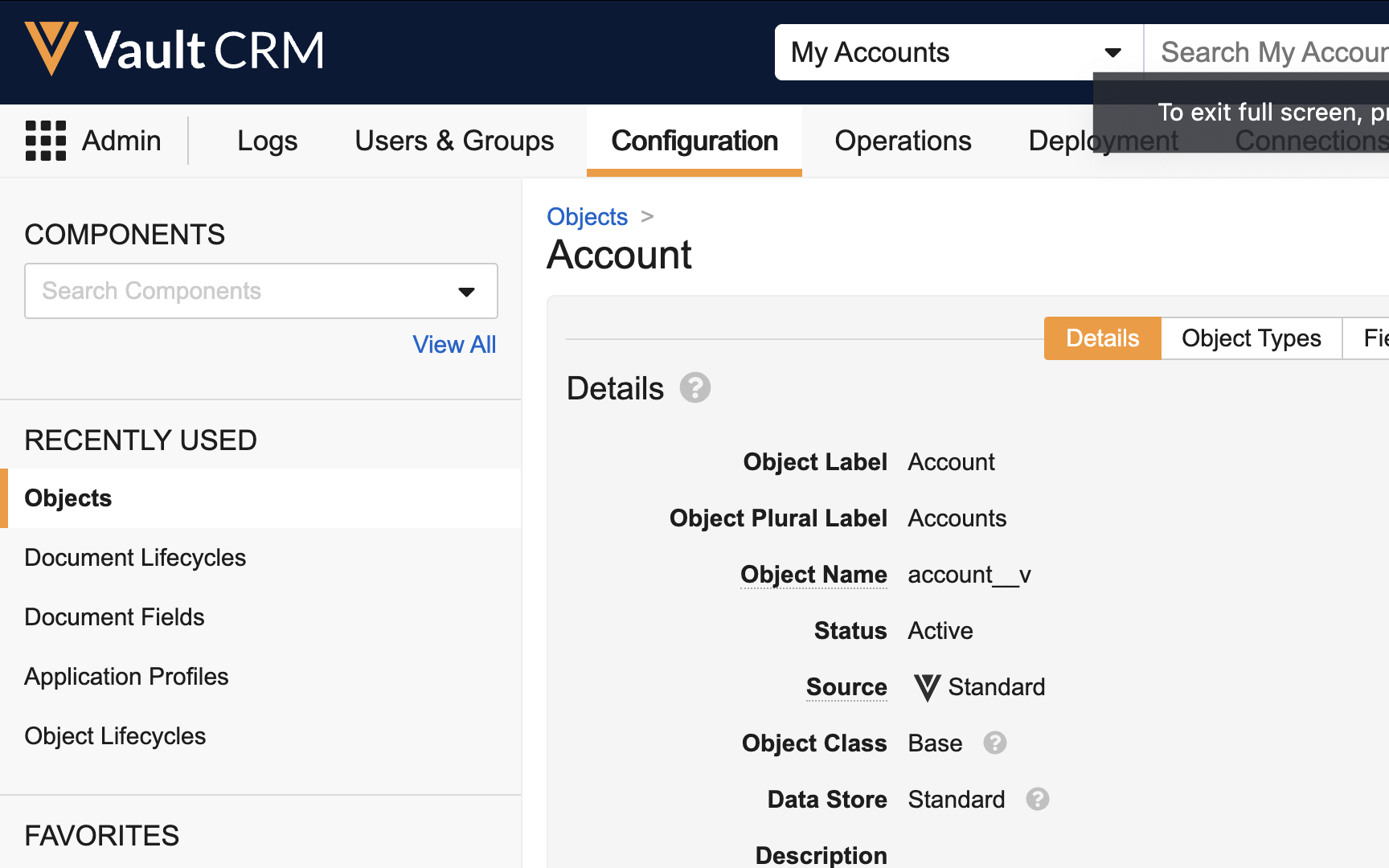Switch to the Object Types tab
The width and height of the screenshot is (1389, 868).
click(x=1251, y=338)
